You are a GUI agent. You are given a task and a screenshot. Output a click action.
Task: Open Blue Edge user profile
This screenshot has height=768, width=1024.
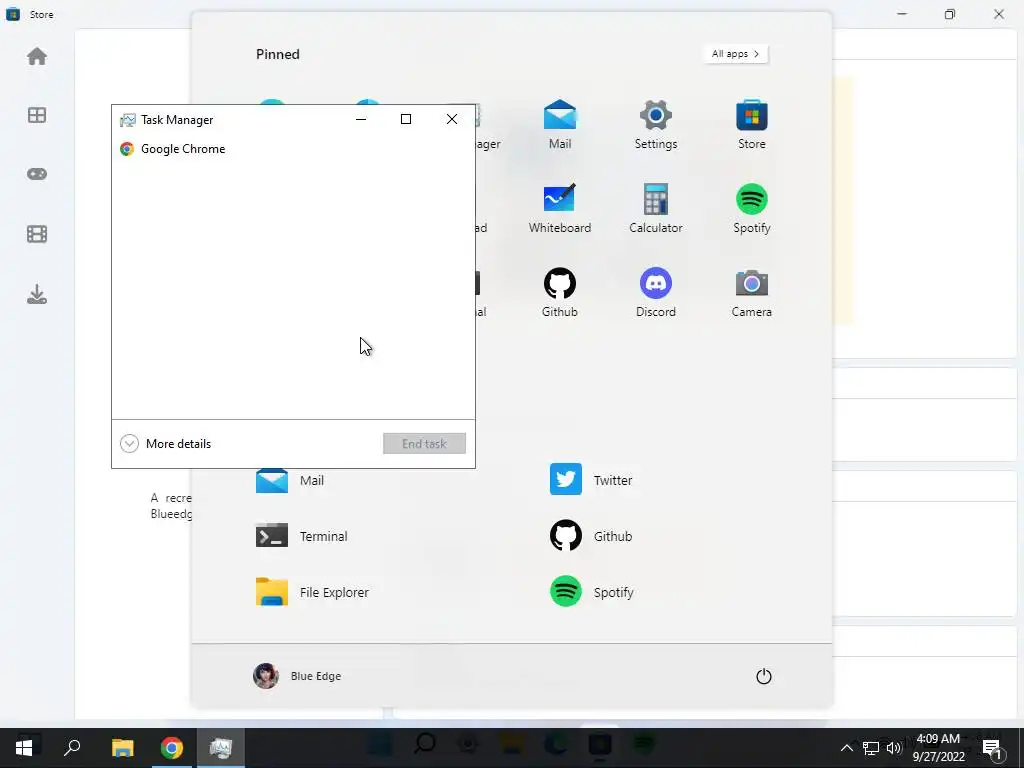point(297,676)
